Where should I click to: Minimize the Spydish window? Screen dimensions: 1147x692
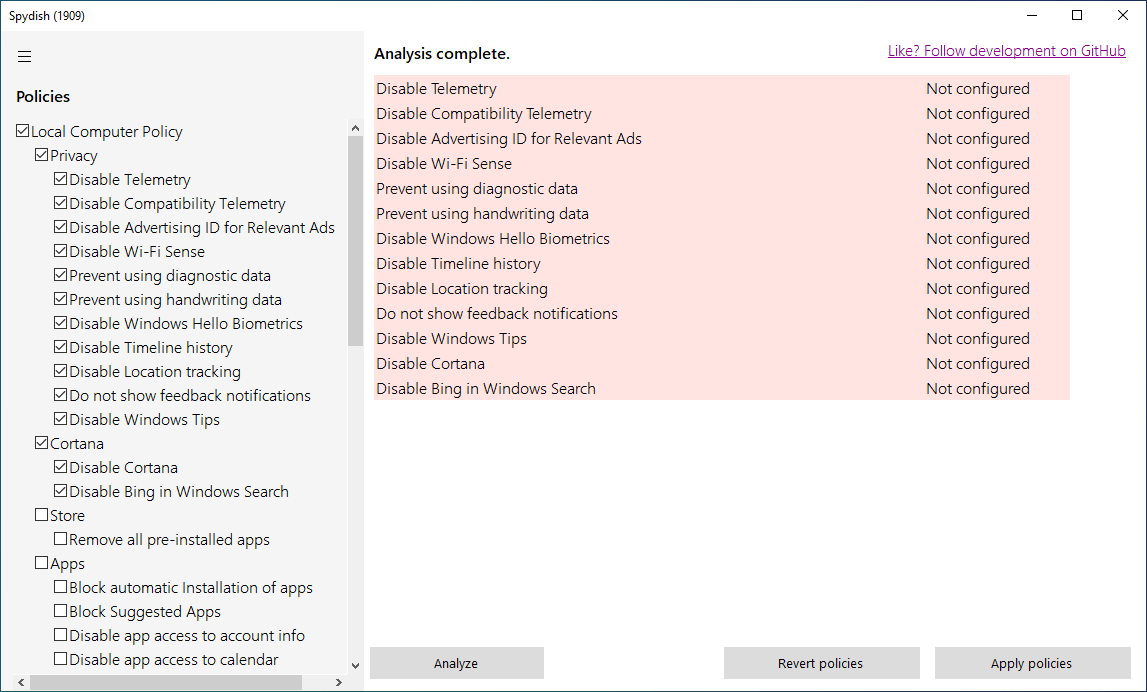1031,15
